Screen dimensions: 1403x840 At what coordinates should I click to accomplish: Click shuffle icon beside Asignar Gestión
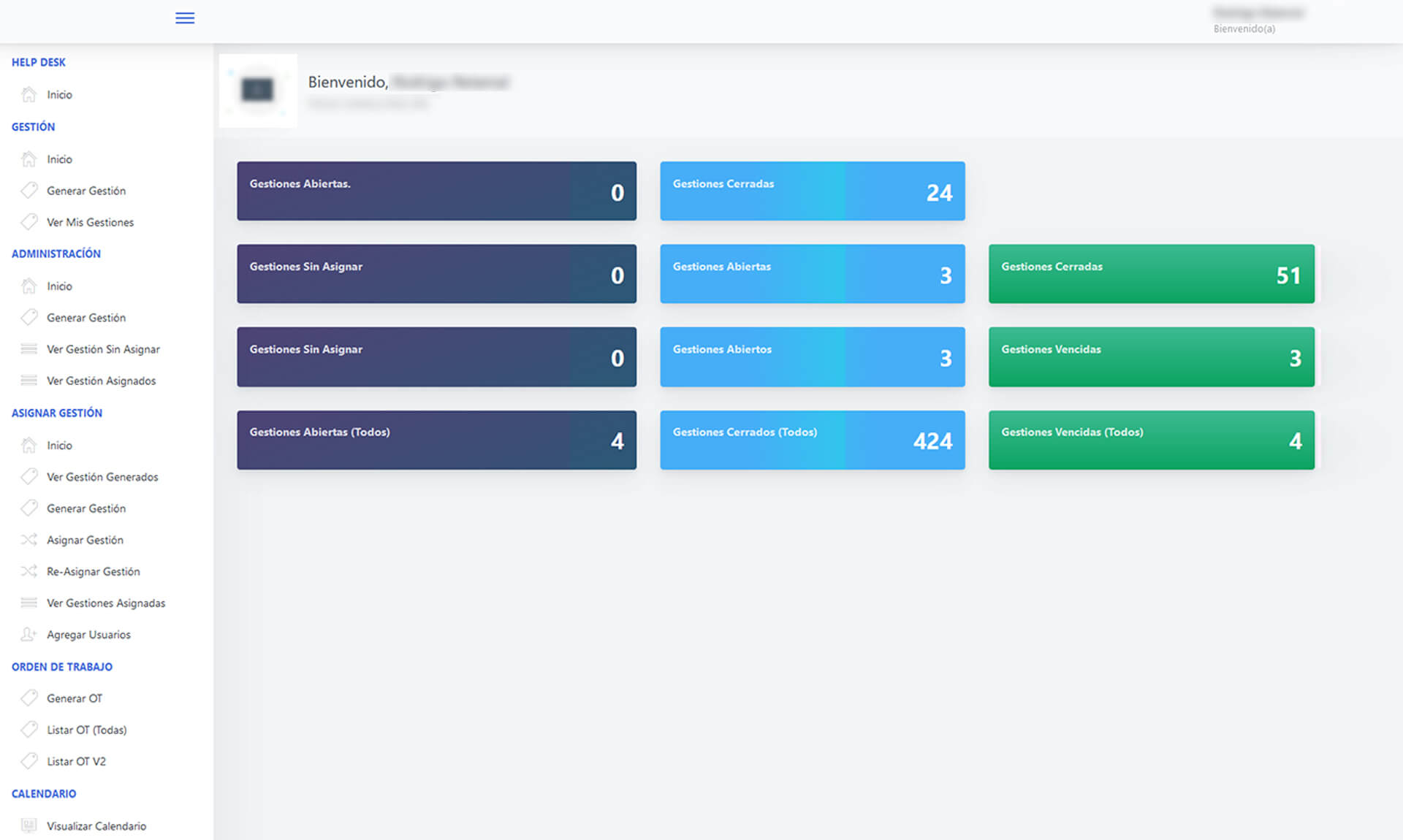tap(29, 539)
